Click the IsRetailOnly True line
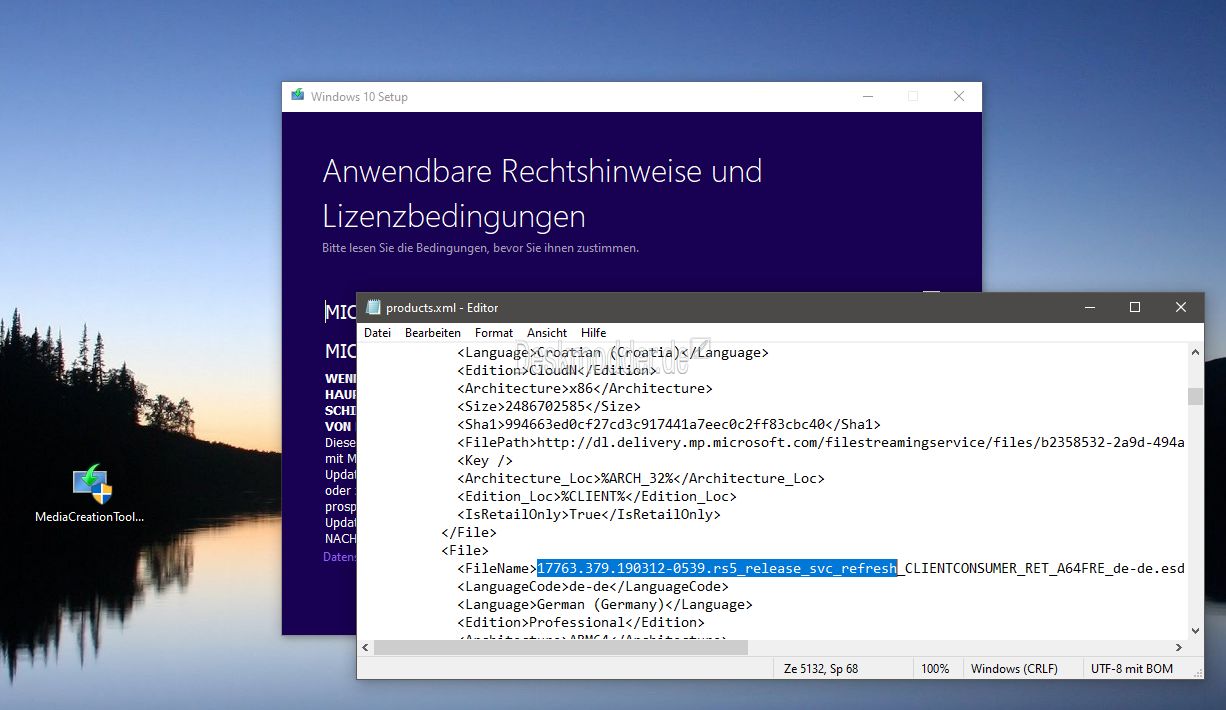1226x710 pixels. click(x=589, y=514)
